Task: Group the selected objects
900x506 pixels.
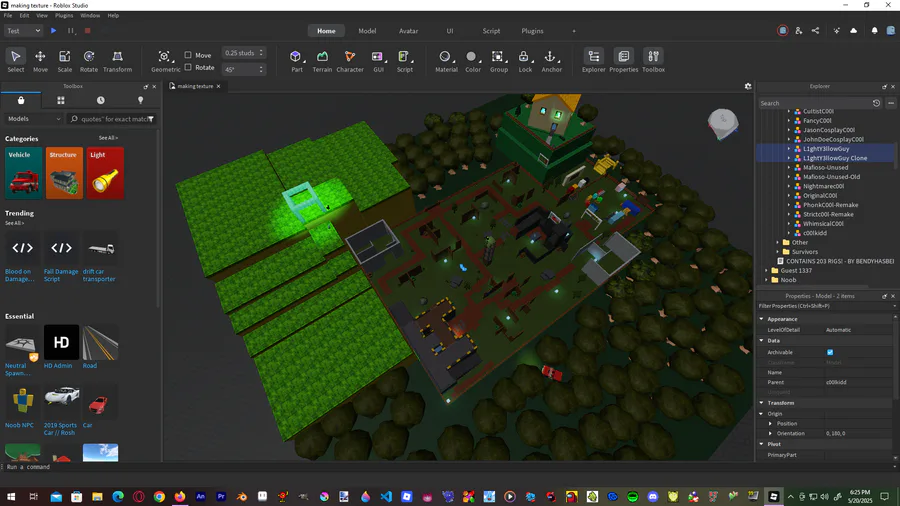Action: click(x=498, y=60)
